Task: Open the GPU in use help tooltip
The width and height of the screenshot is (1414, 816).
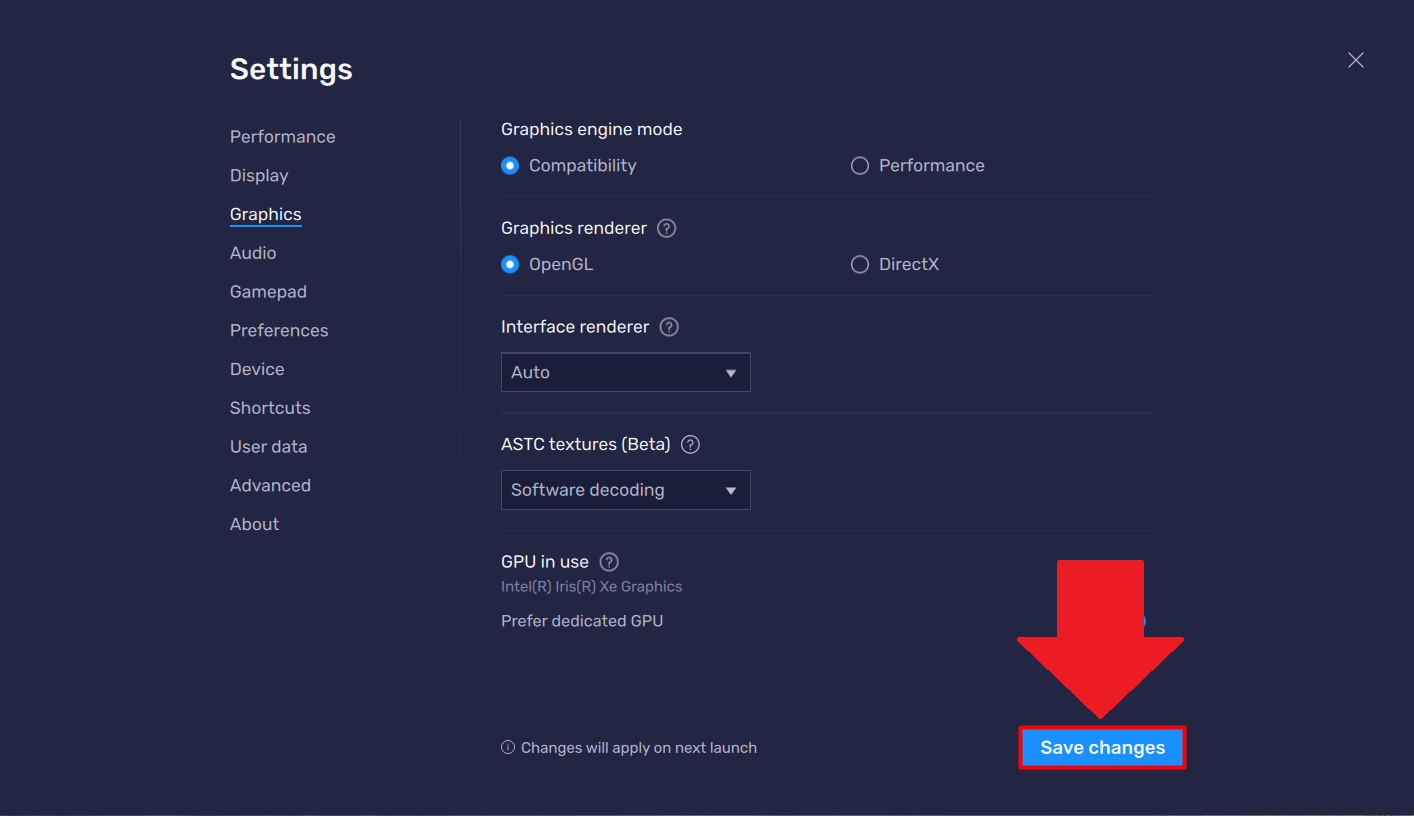Action: [x=608, y=562]
